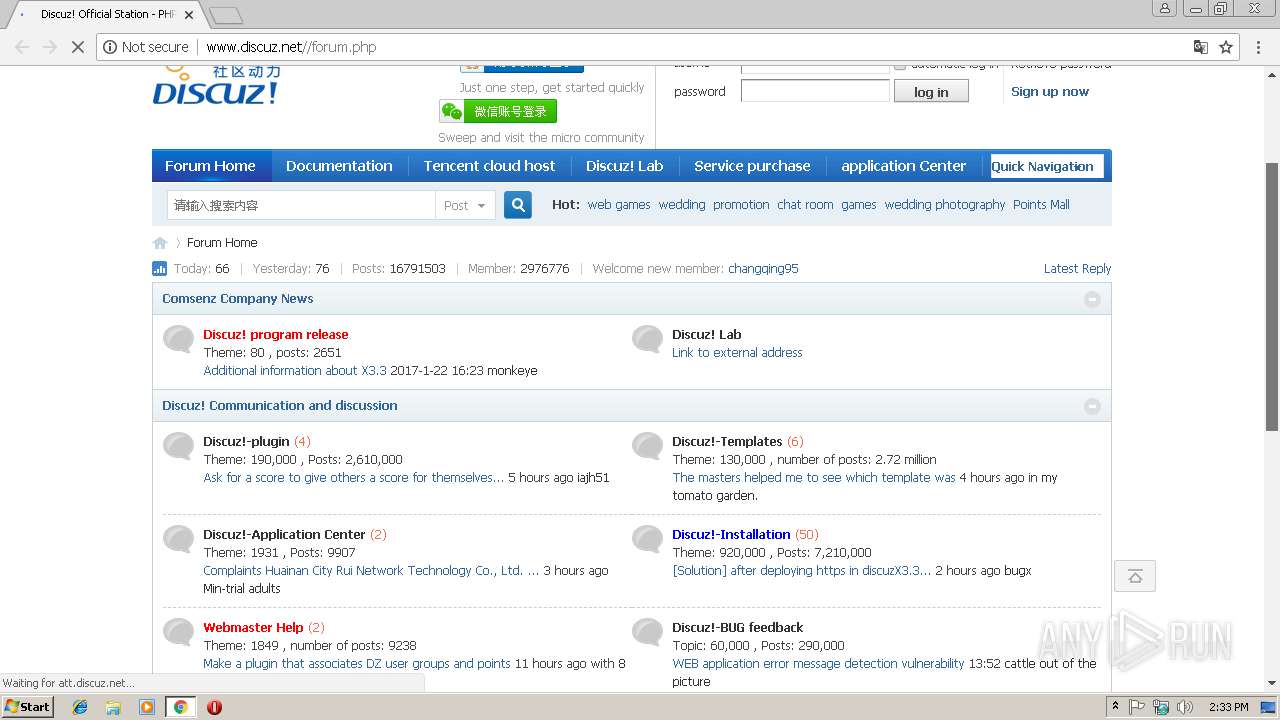Click the volume icon in system tray
The height and width of the screenshot is (720, 1280).
coord(1185,707)
